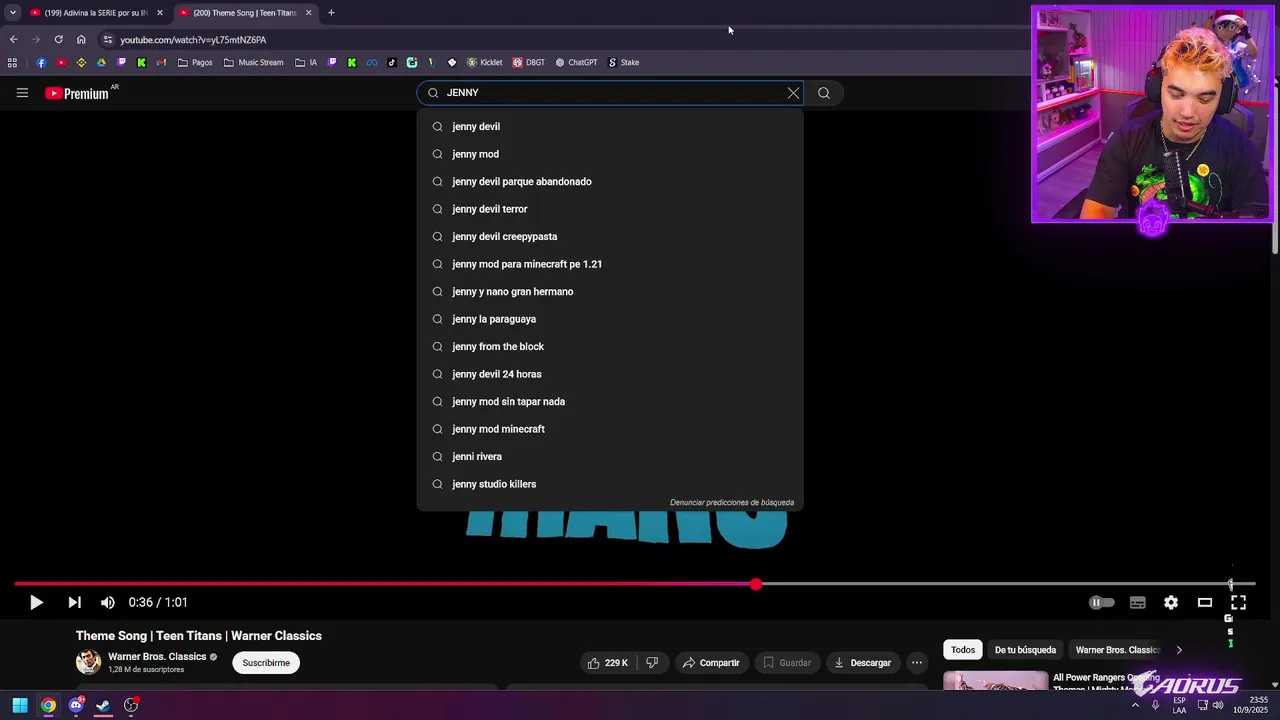Open the Kicklet bookmark
Screen dimensions: 1280x720
(x=484, y=62)
